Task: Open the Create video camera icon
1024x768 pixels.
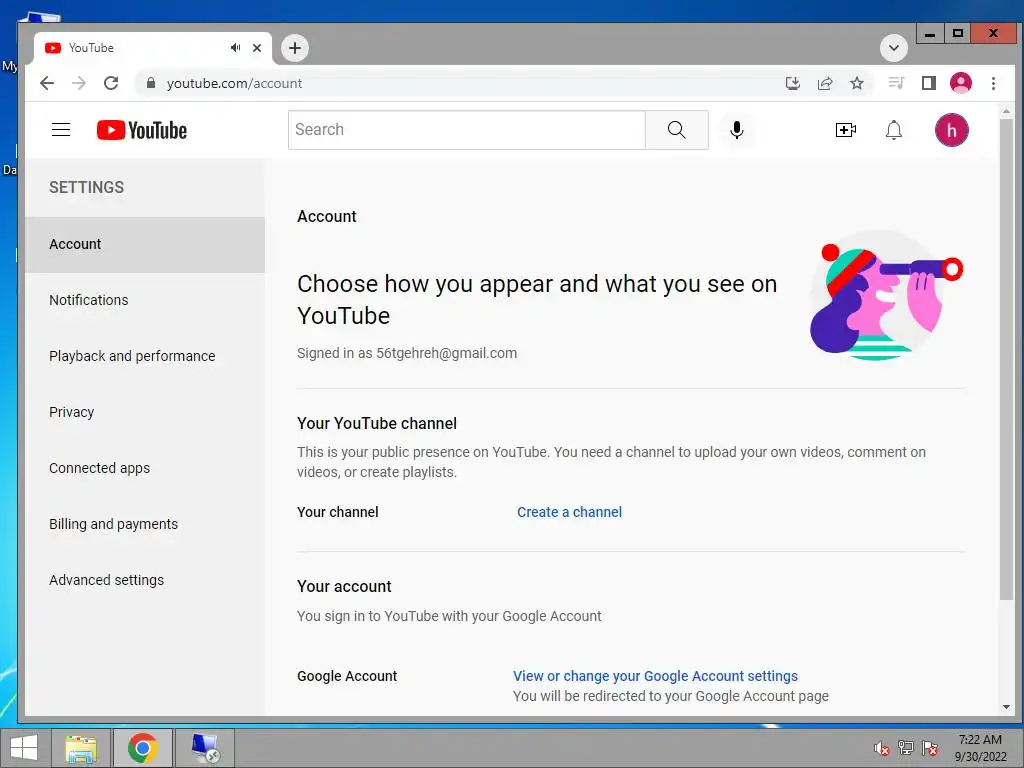Action: pos(846,130)
